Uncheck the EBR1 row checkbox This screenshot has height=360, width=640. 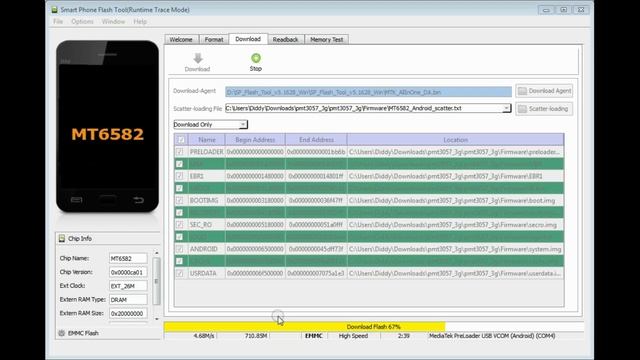point(180,176)
